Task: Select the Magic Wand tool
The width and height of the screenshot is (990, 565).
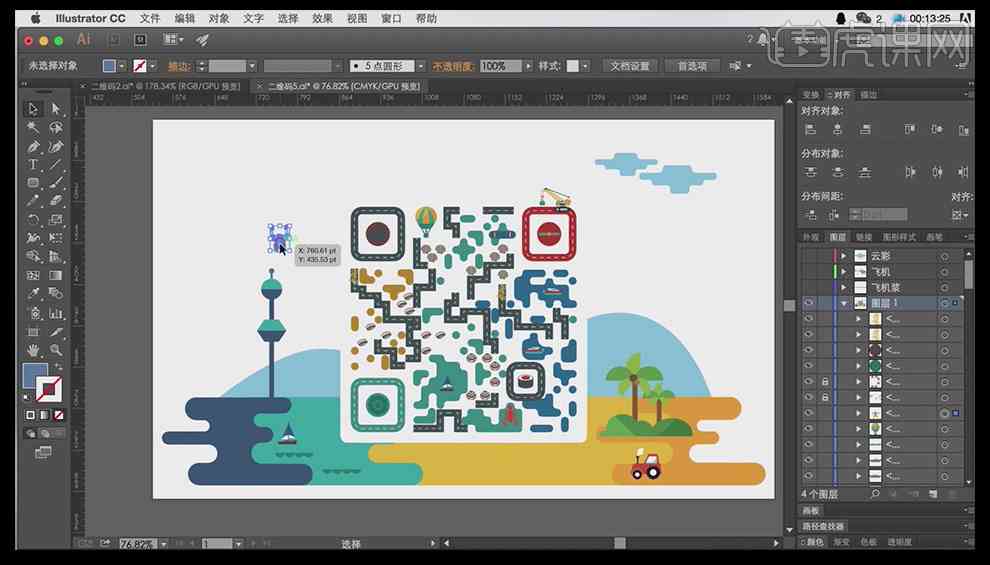Action: [33, 128]
